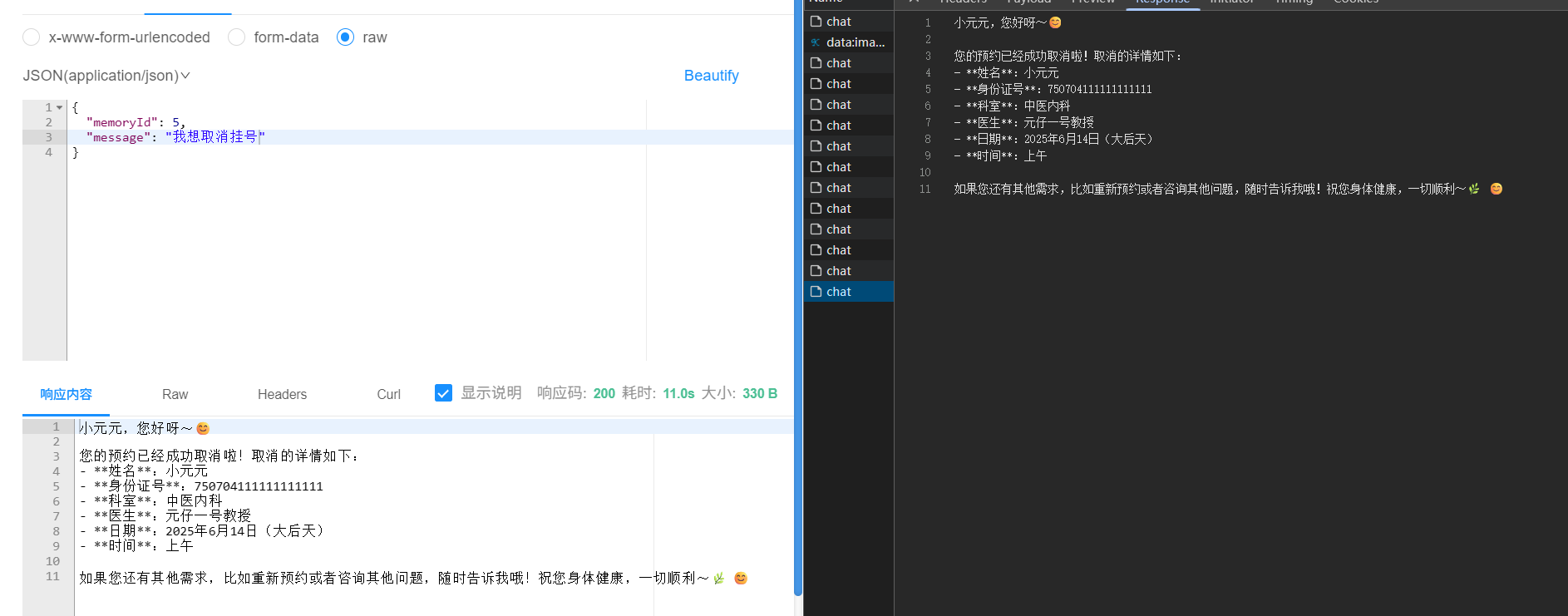Choose the form-data body type
Viewport: 1568px width, 616px height.
[237, 37]
